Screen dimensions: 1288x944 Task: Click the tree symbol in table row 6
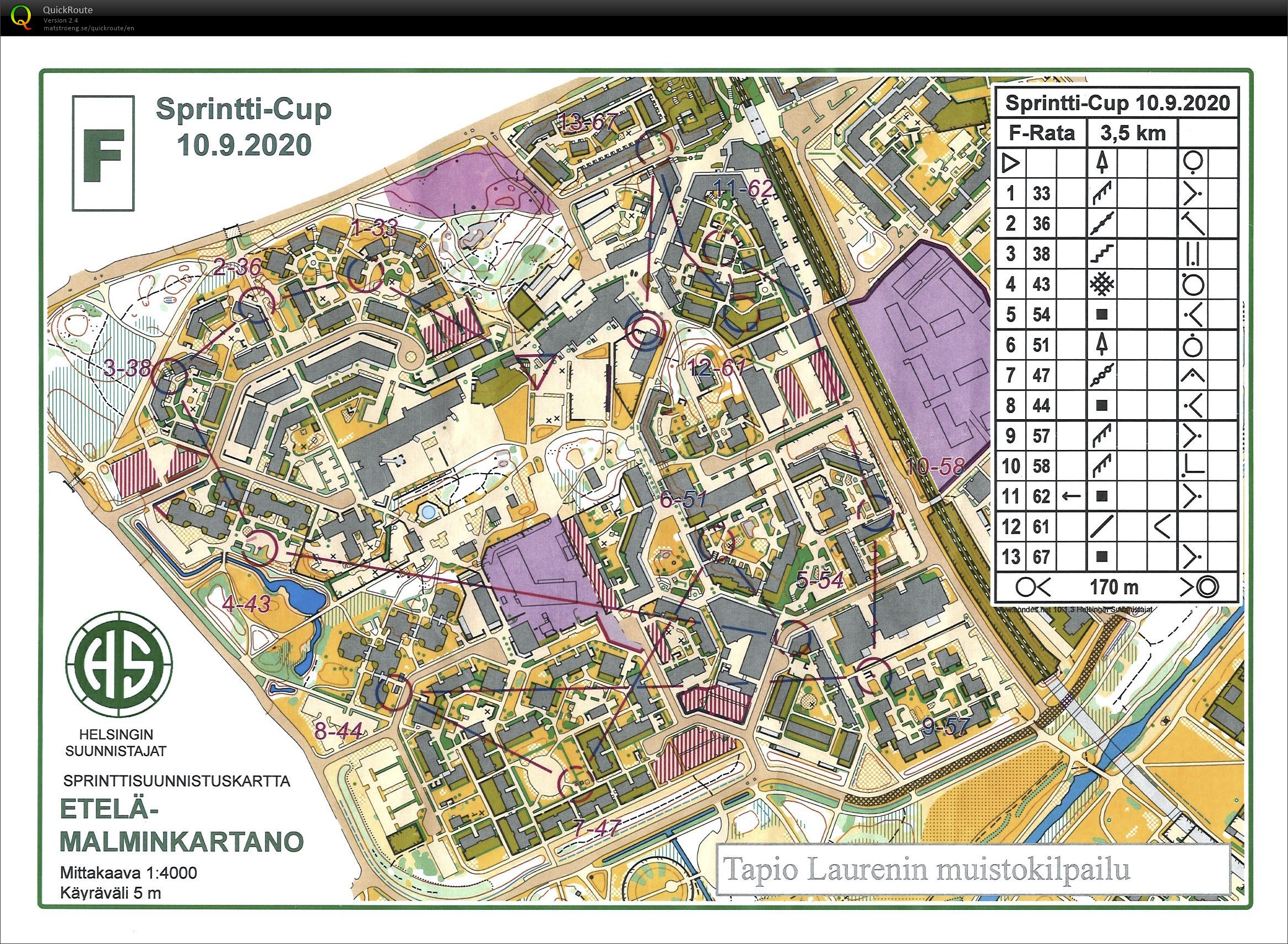(1102, 345)
